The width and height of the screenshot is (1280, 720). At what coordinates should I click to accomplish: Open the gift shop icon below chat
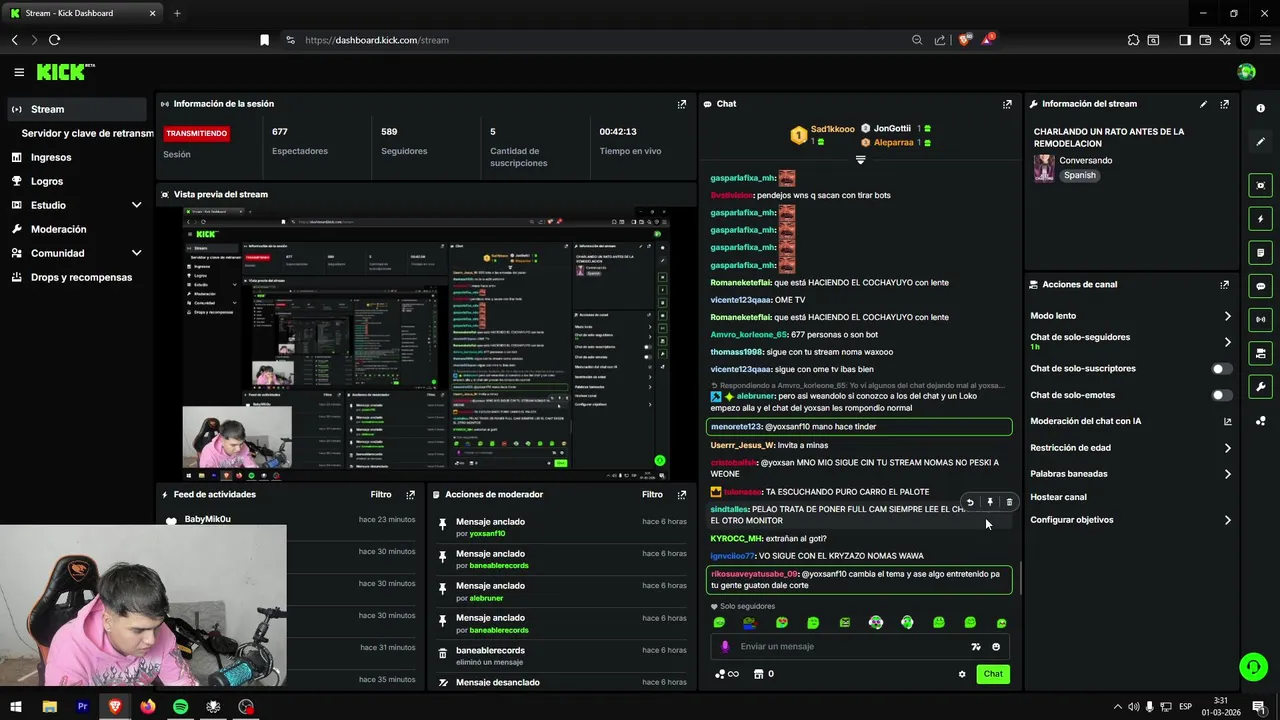(x=758, y=674)
